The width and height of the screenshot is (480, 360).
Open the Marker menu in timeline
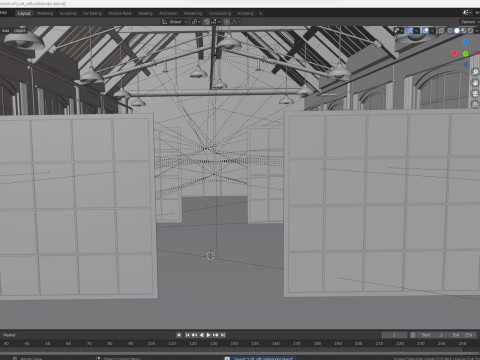point(9,335)
